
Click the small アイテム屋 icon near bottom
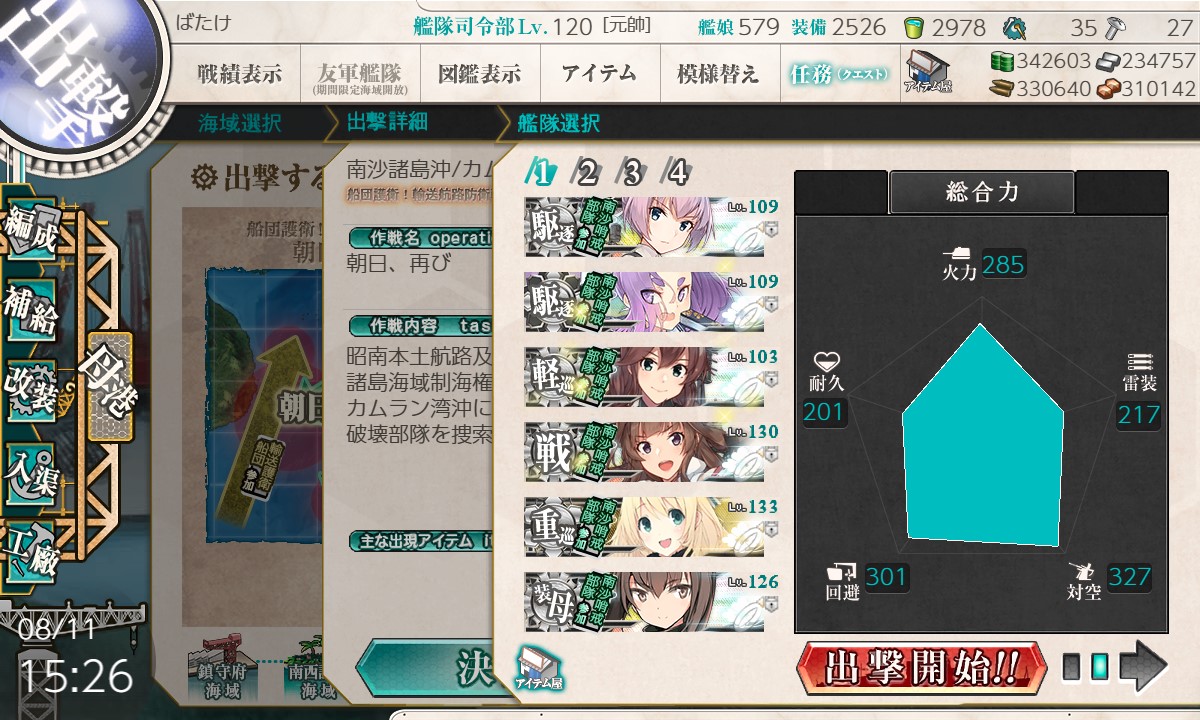(x=540, y=669)
